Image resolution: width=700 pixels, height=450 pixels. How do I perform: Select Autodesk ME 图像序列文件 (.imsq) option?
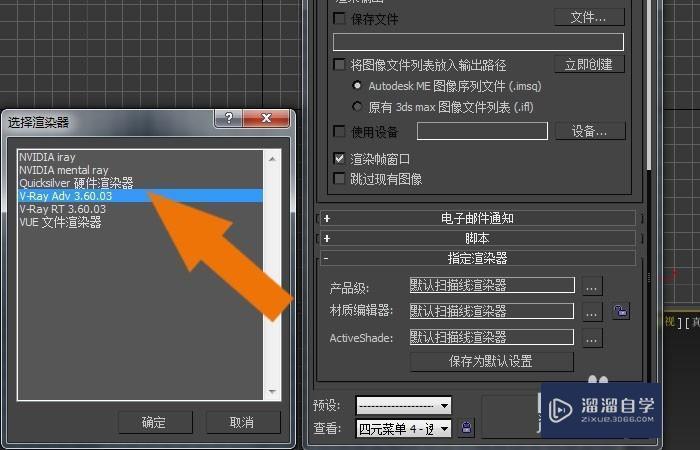coord(357,85)
